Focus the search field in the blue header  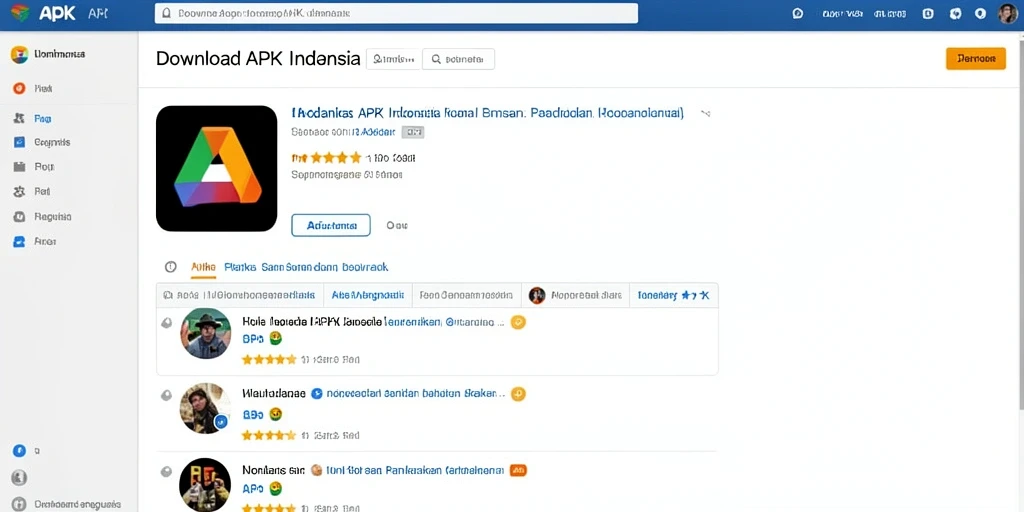click(x=396, y=13)
